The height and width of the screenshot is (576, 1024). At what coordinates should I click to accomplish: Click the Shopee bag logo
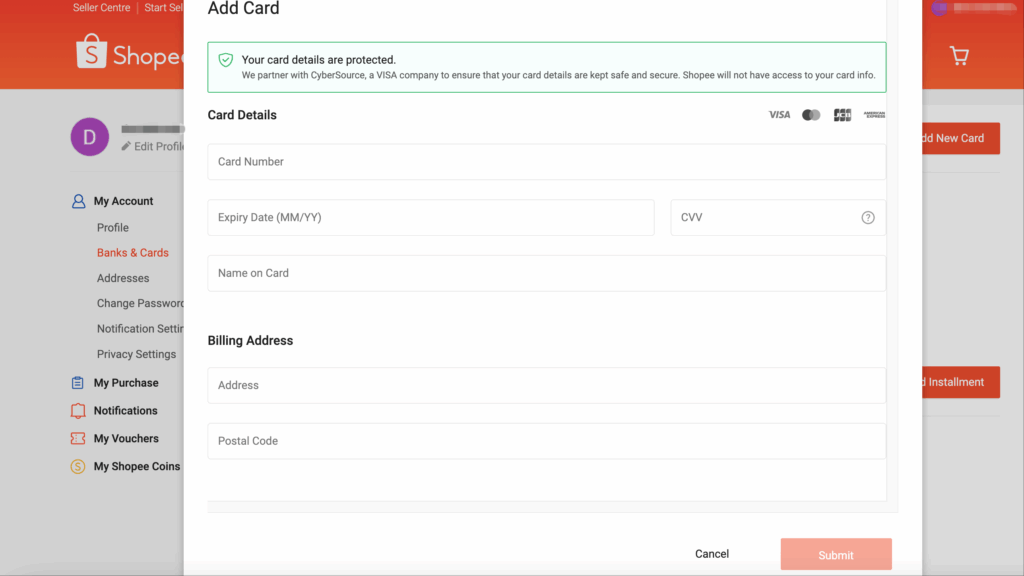(x=91, y=52)
